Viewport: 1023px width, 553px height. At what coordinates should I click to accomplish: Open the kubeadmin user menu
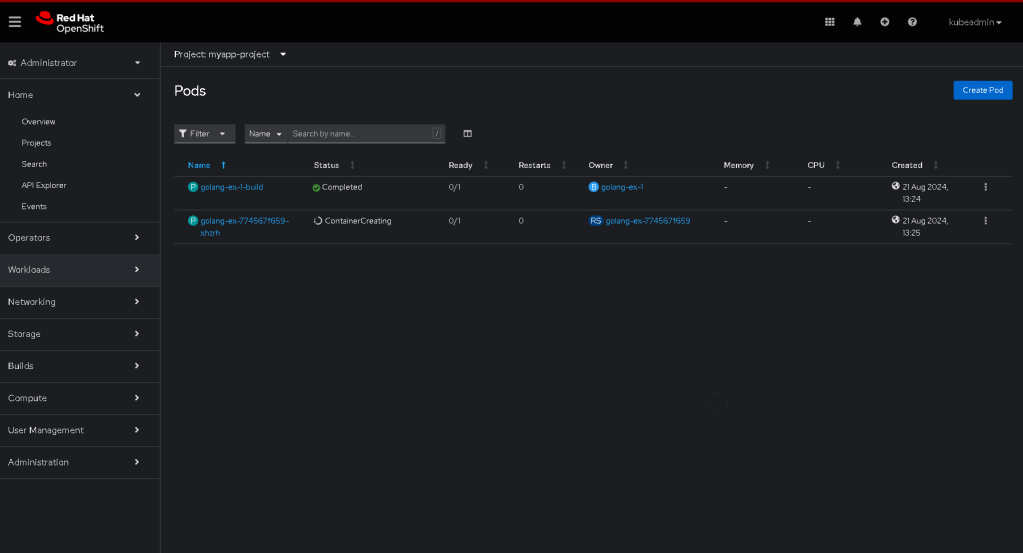pos(975,22)
